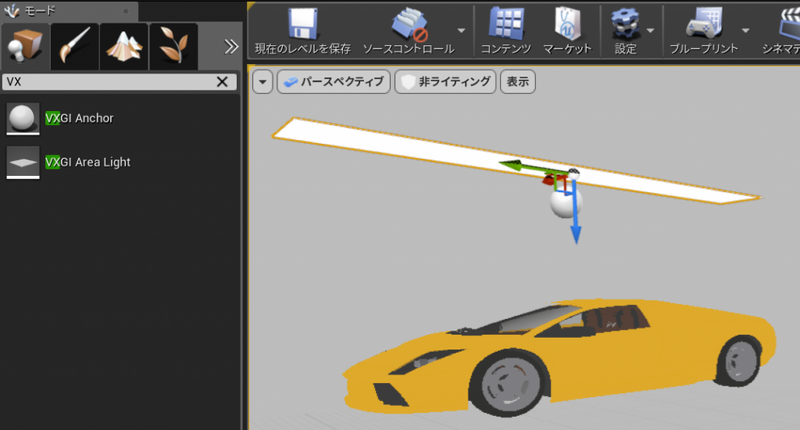Click the VXGI Area Light label
Screen dimensions: 800x430
pos(87,162)
